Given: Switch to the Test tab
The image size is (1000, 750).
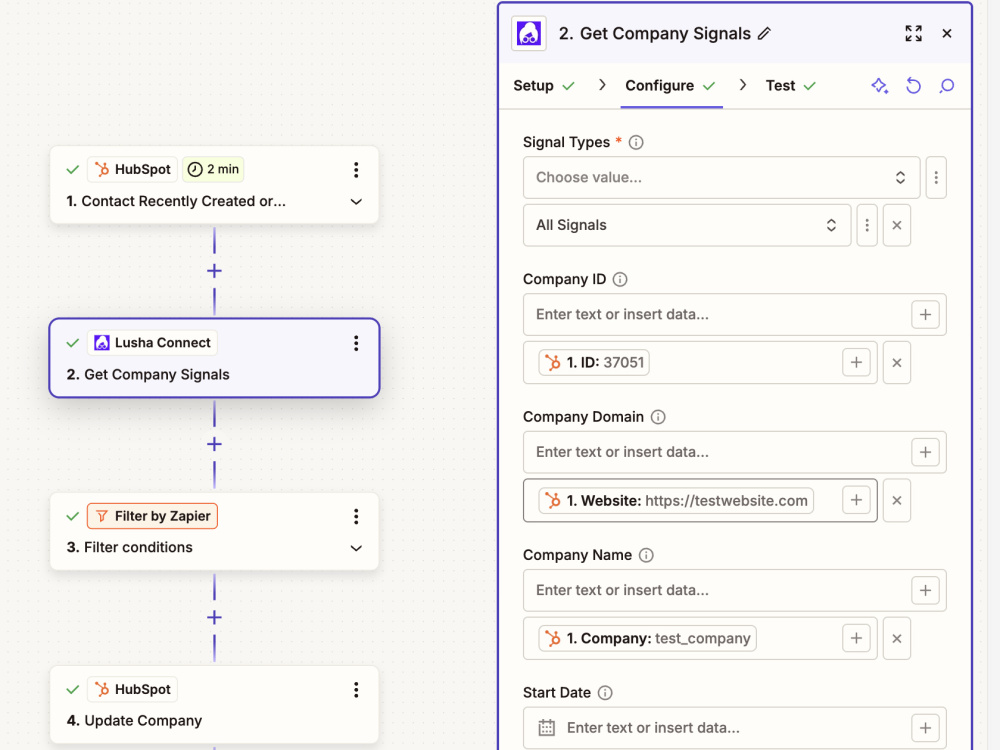Looking at the screenshot, I should (790, 85).
